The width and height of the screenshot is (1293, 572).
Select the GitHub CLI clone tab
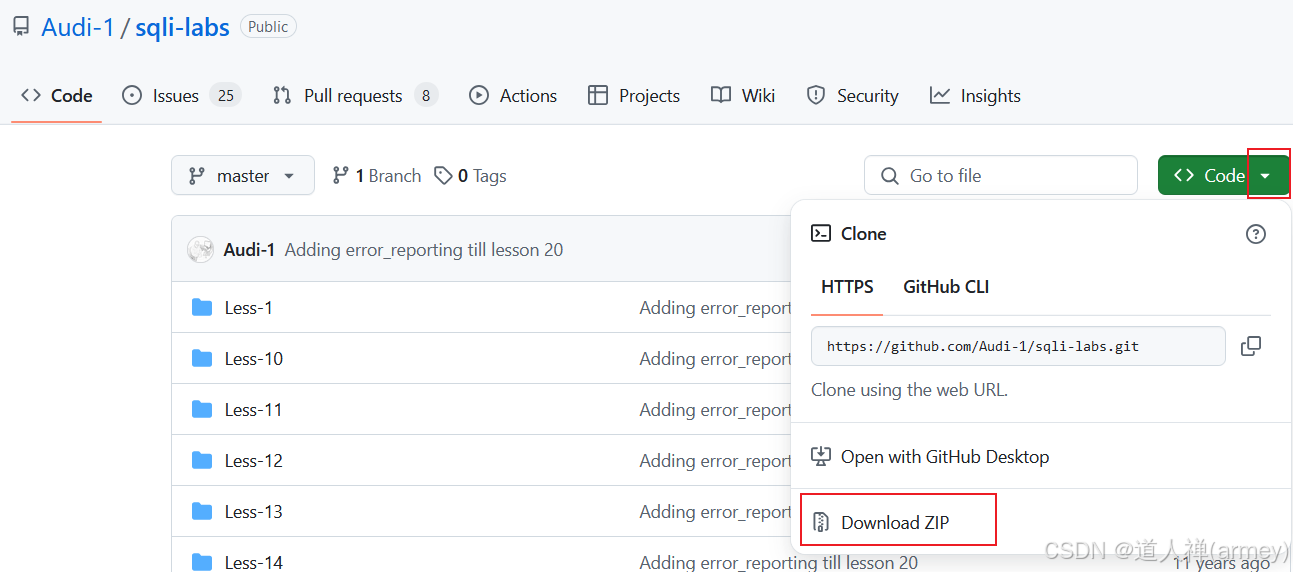coord(946,287)
